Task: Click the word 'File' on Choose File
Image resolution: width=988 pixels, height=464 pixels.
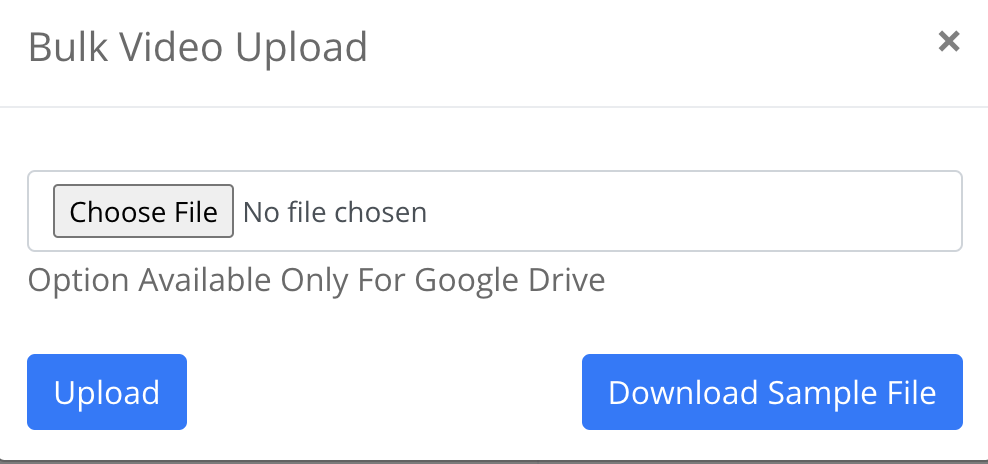Action: click(x=197, y=212)
